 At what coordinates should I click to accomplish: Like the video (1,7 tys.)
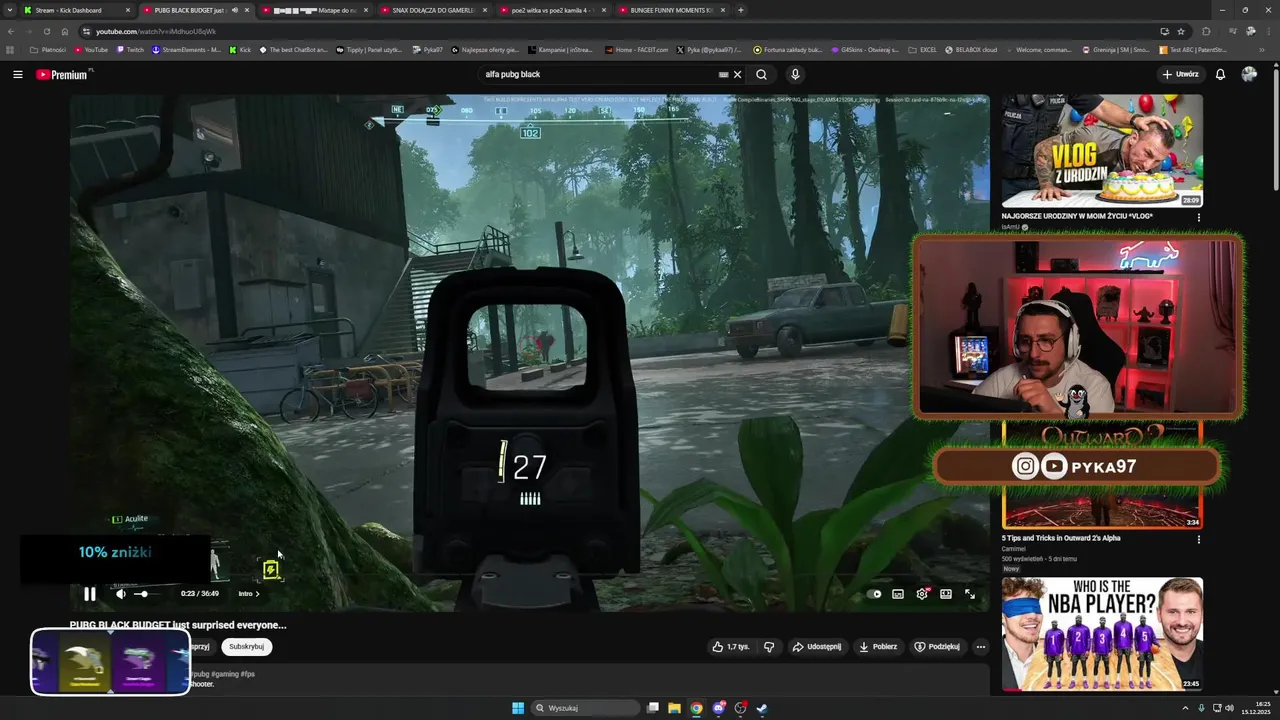tap(730, 647)
